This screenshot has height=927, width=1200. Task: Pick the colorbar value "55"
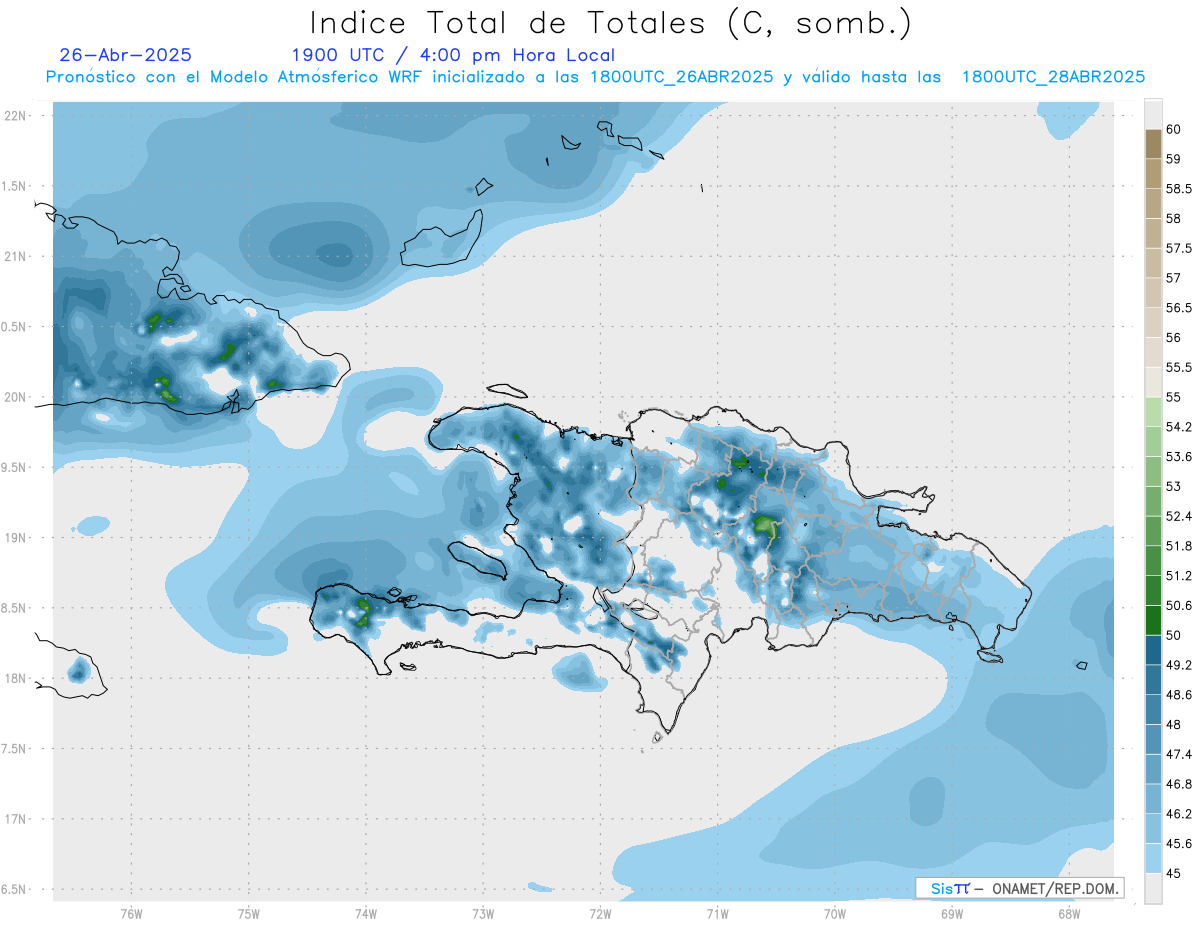coord(1174,397)
